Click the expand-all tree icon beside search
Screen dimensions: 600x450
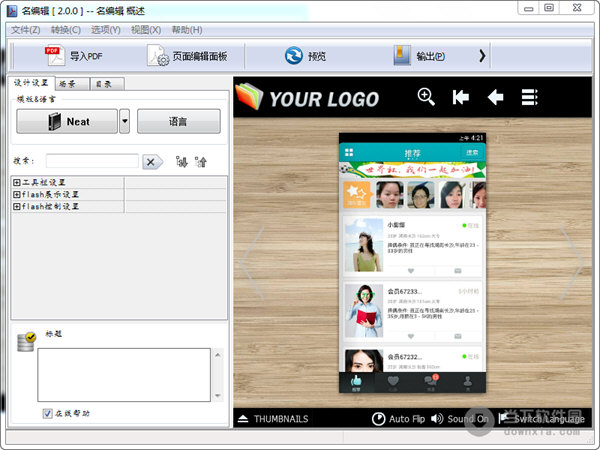pyautogui.click(x=182, y=161)
